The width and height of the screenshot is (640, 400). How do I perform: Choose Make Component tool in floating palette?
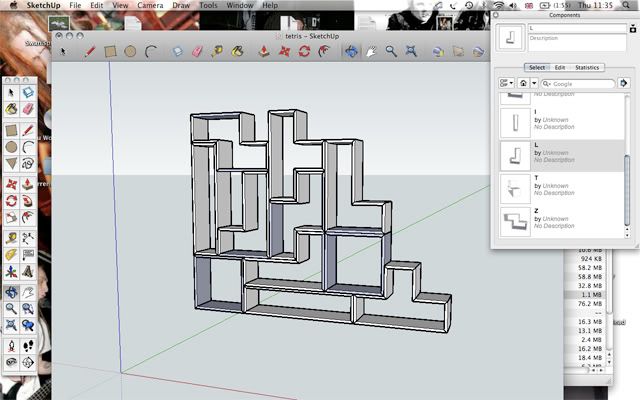pyautogui.click(x=28, y=93)
